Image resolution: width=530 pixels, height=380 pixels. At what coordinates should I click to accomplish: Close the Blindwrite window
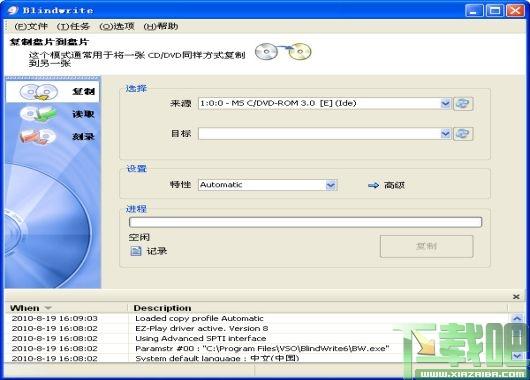point(515,10)
